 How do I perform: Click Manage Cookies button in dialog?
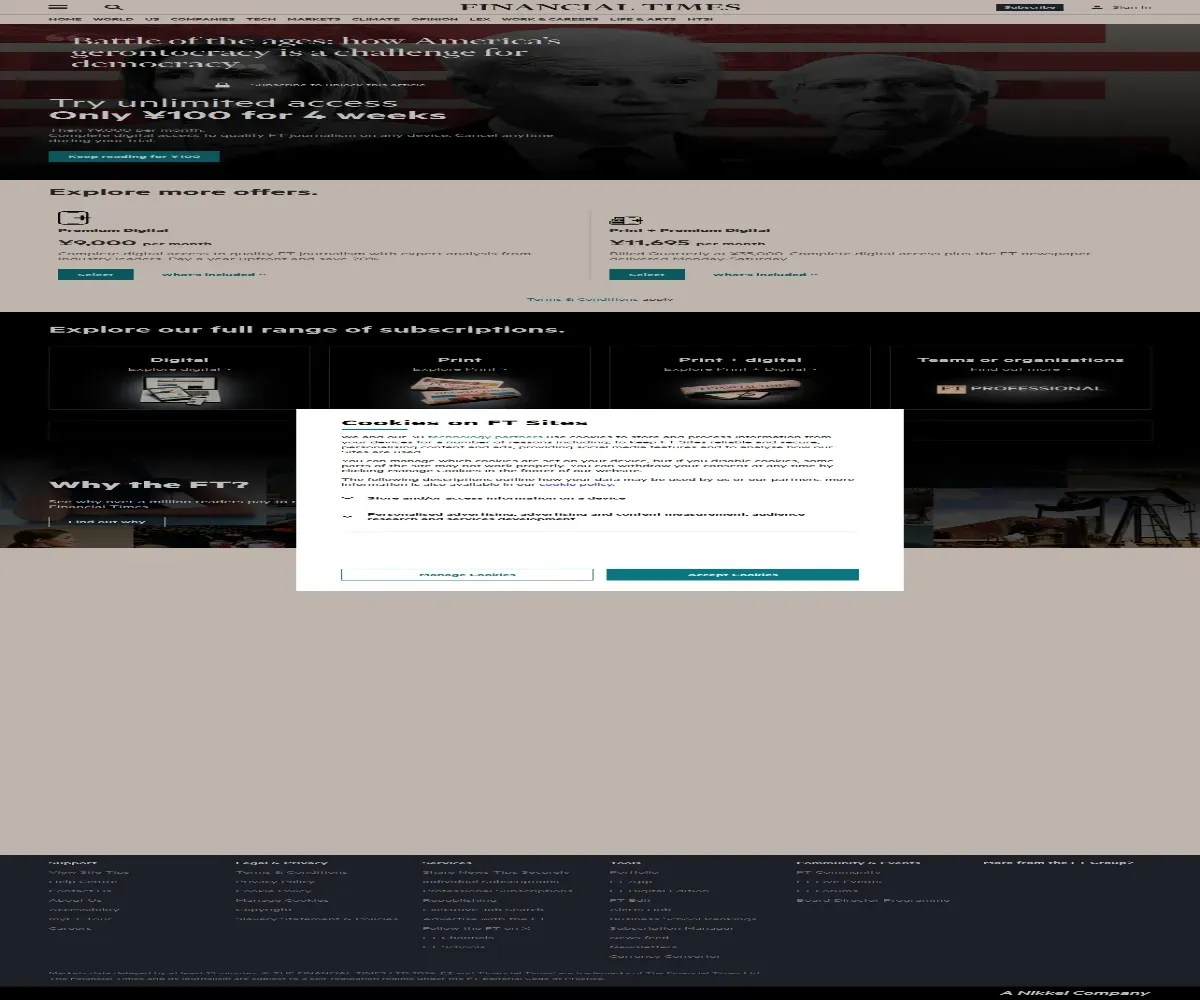467,575
